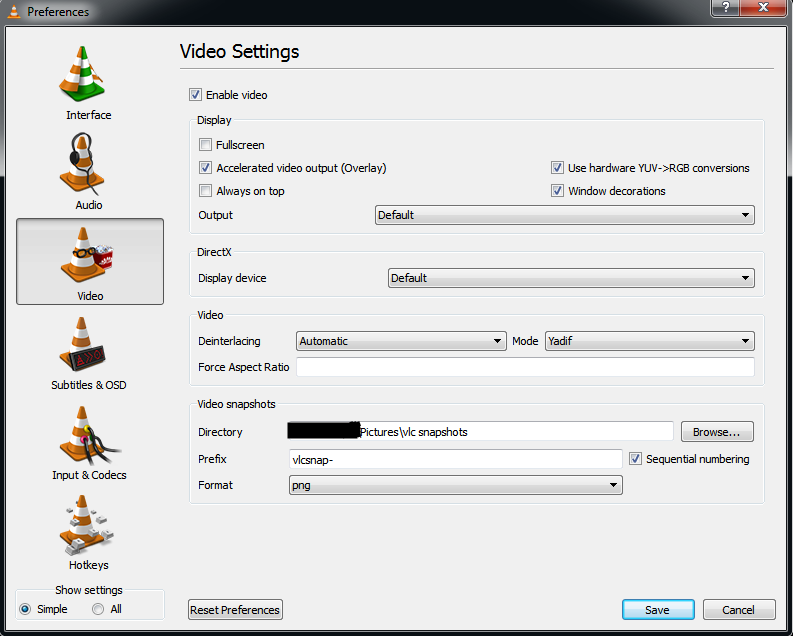The height and width of the screenshot is (636, 793).
Task: Cancel the preferences dialog
Action: point(739,610)
